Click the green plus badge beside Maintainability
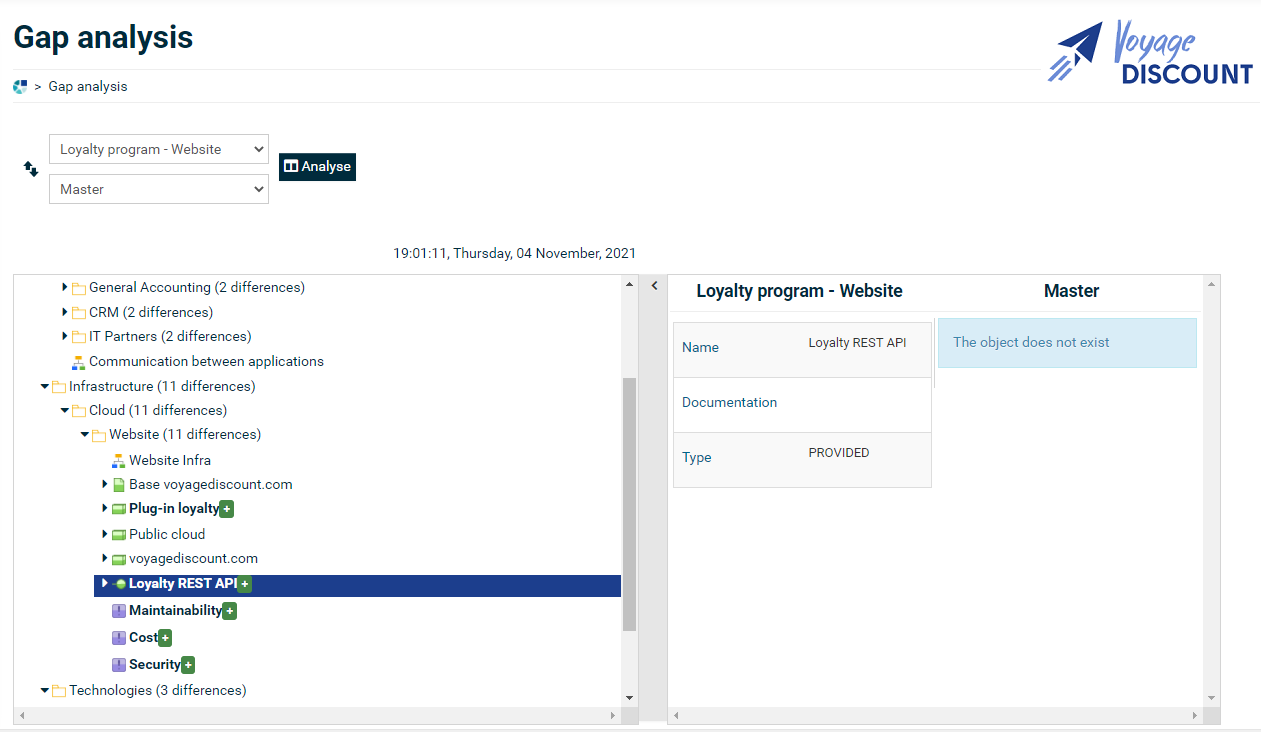 pyautogui.click(x=230, y=611)
